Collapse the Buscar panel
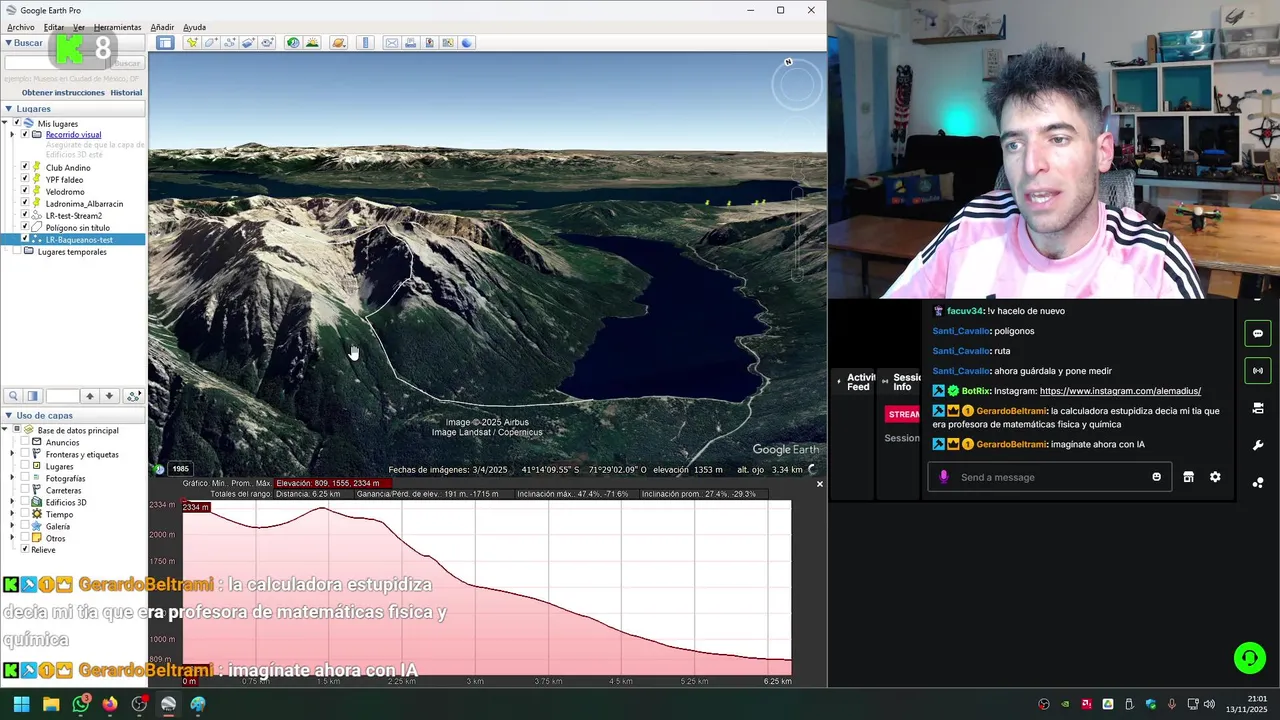The image size is (1280, 720). coord(8,43)
